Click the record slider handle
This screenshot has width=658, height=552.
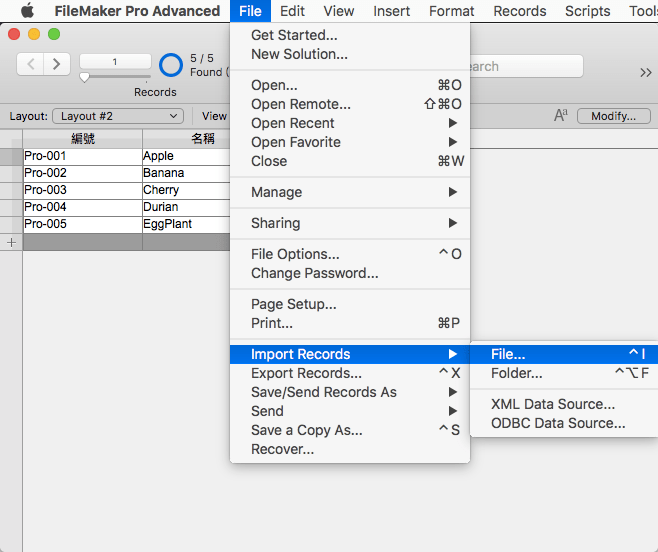(x=84, y=77)
